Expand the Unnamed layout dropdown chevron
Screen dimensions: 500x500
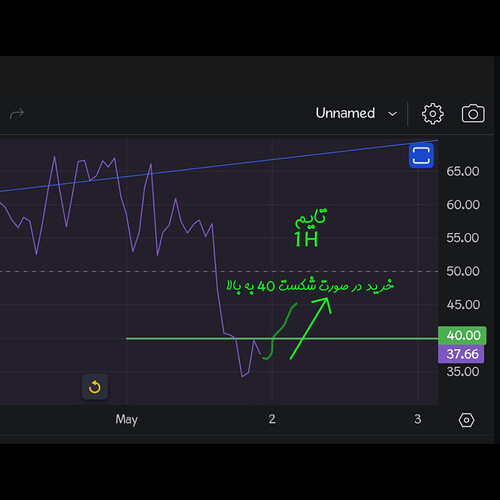393,114
